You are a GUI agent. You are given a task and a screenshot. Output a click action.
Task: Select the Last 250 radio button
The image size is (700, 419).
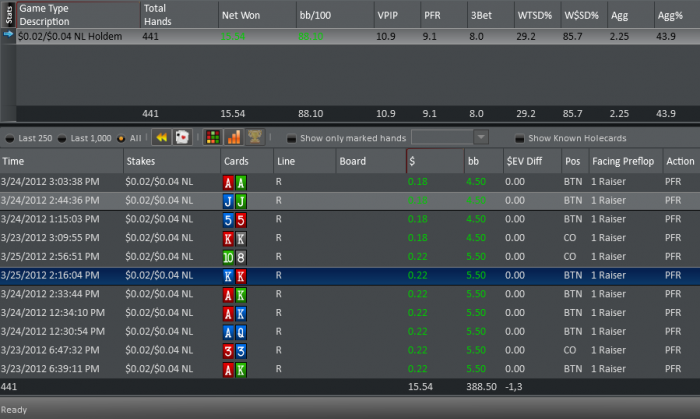[x=9, y=139]
